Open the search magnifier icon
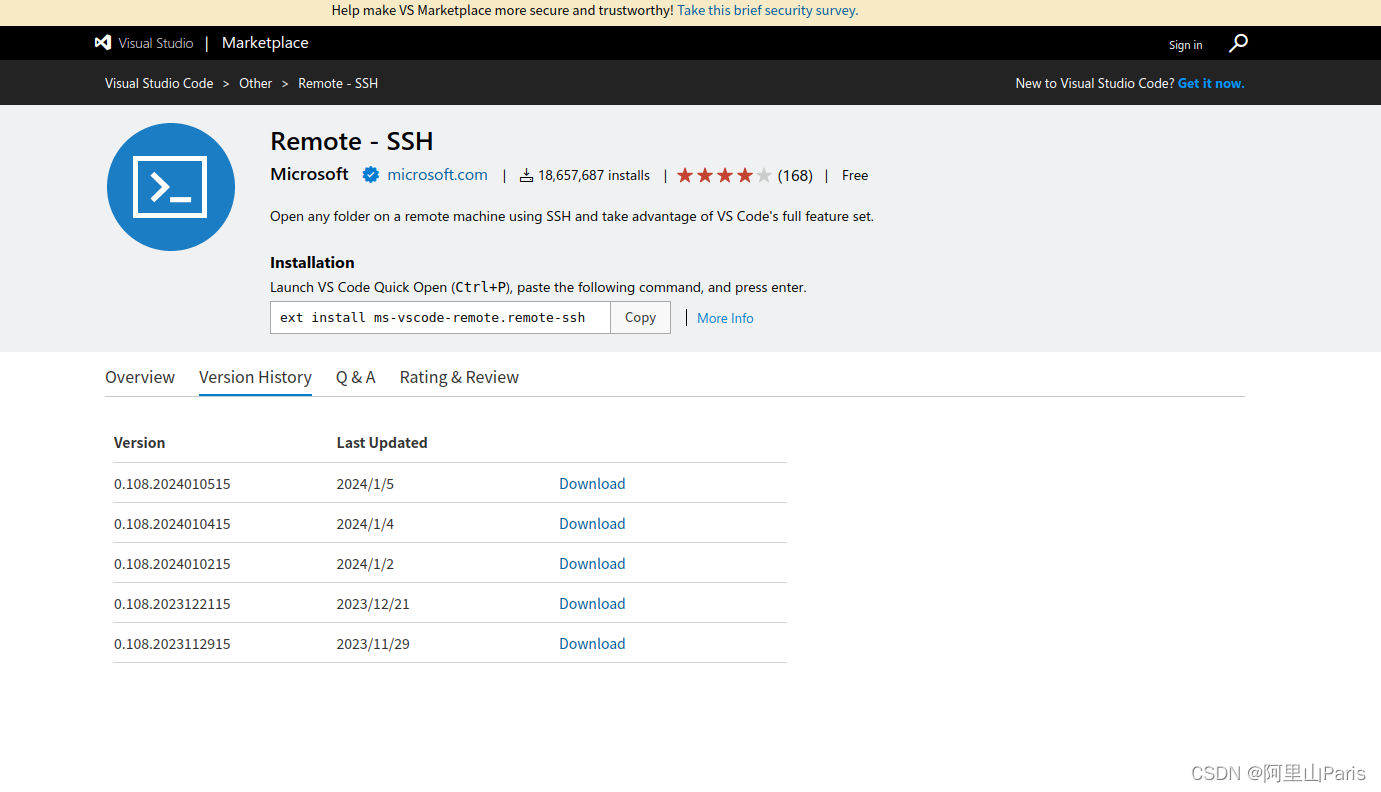1381x792 pixels. click(1238, 43)
